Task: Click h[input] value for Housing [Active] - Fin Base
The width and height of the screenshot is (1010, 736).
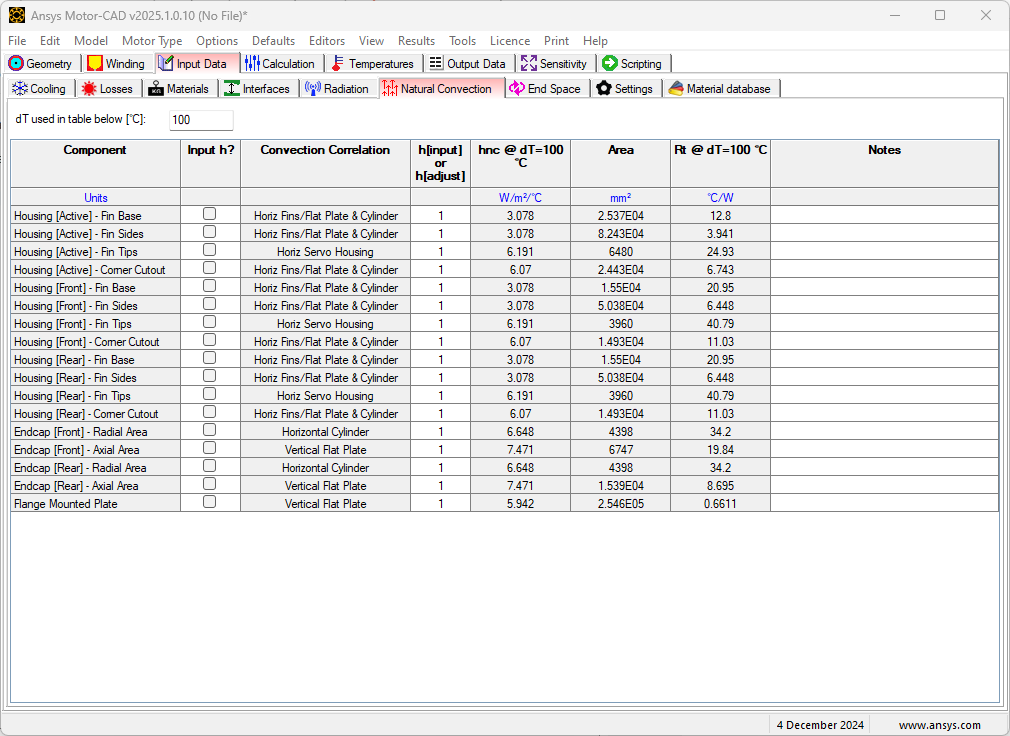Action: click(x=441, y=216)
